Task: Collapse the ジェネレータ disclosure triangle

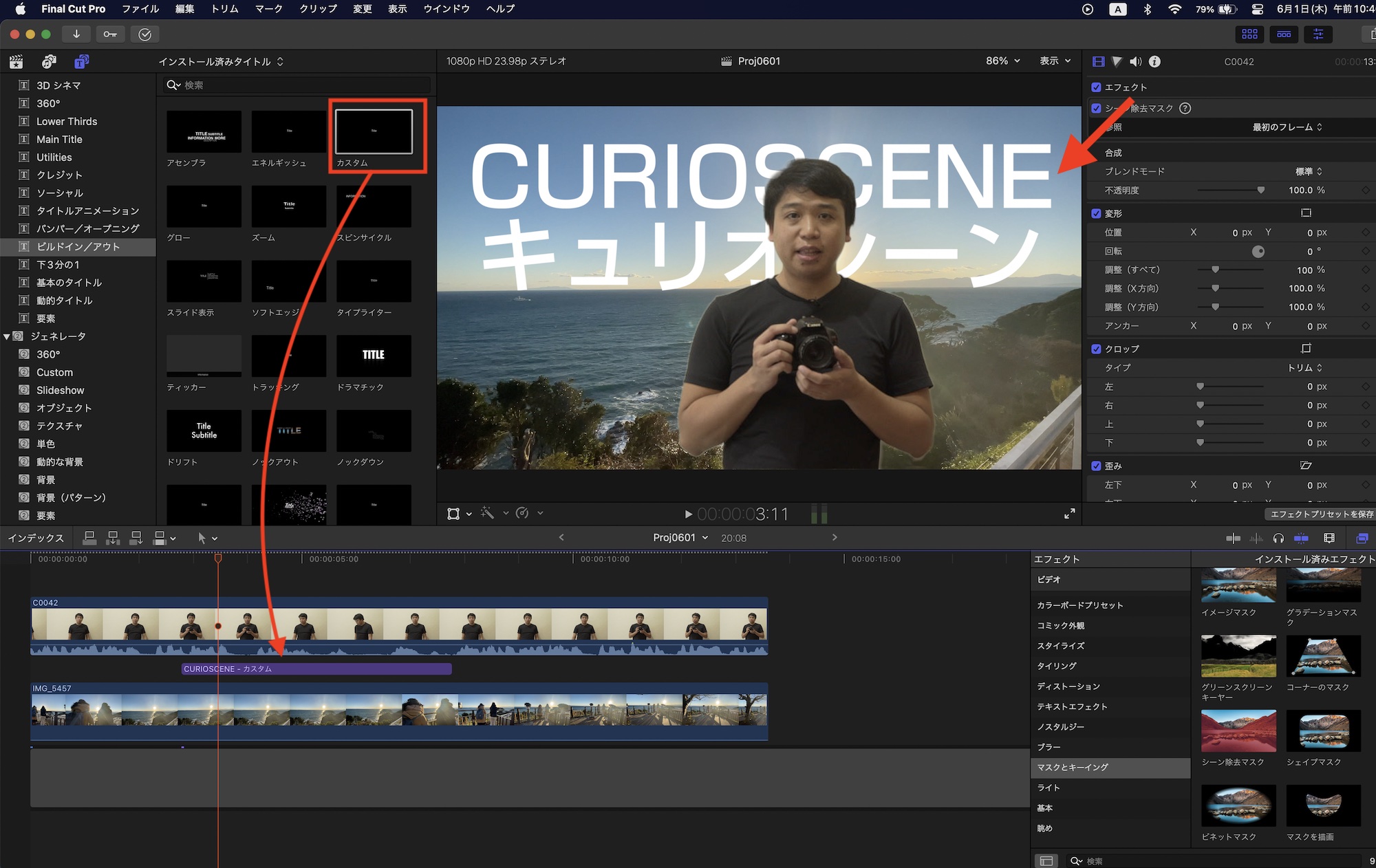Action: click(7, 336)
